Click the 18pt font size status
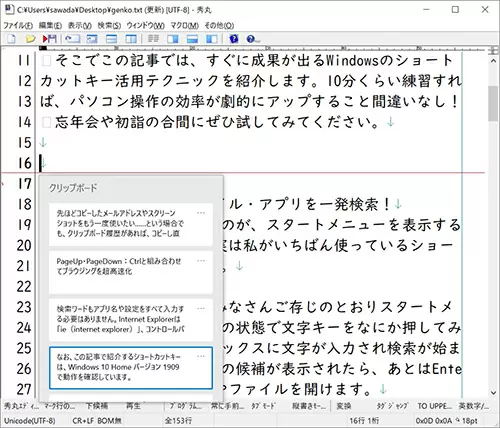Viewport: 500px width, 428px height. (470, 421)
